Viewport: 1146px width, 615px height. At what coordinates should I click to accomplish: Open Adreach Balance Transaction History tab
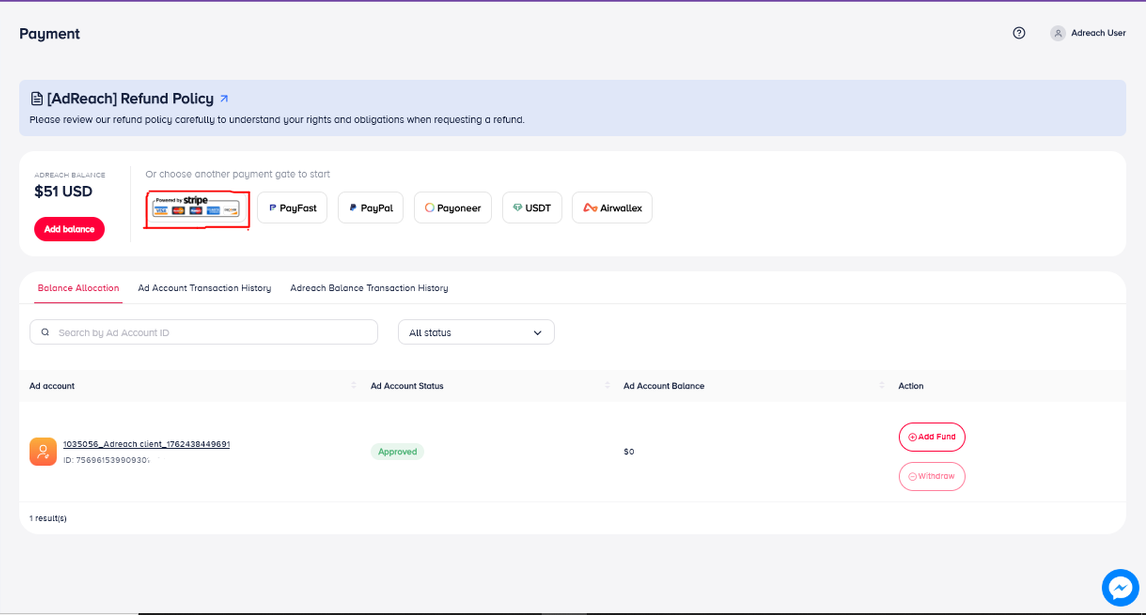[369, 288]
